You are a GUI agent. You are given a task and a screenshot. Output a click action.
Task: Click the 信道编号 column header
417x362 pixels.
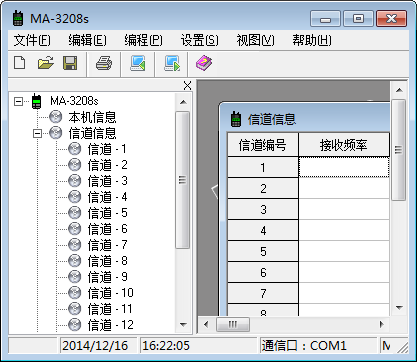coord(263,145)
